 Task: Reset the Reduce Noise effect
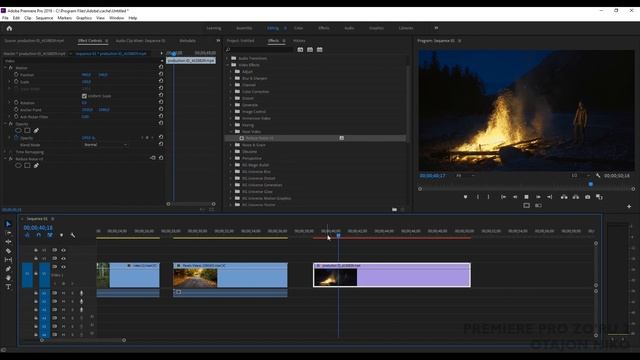tap(161, 158)
